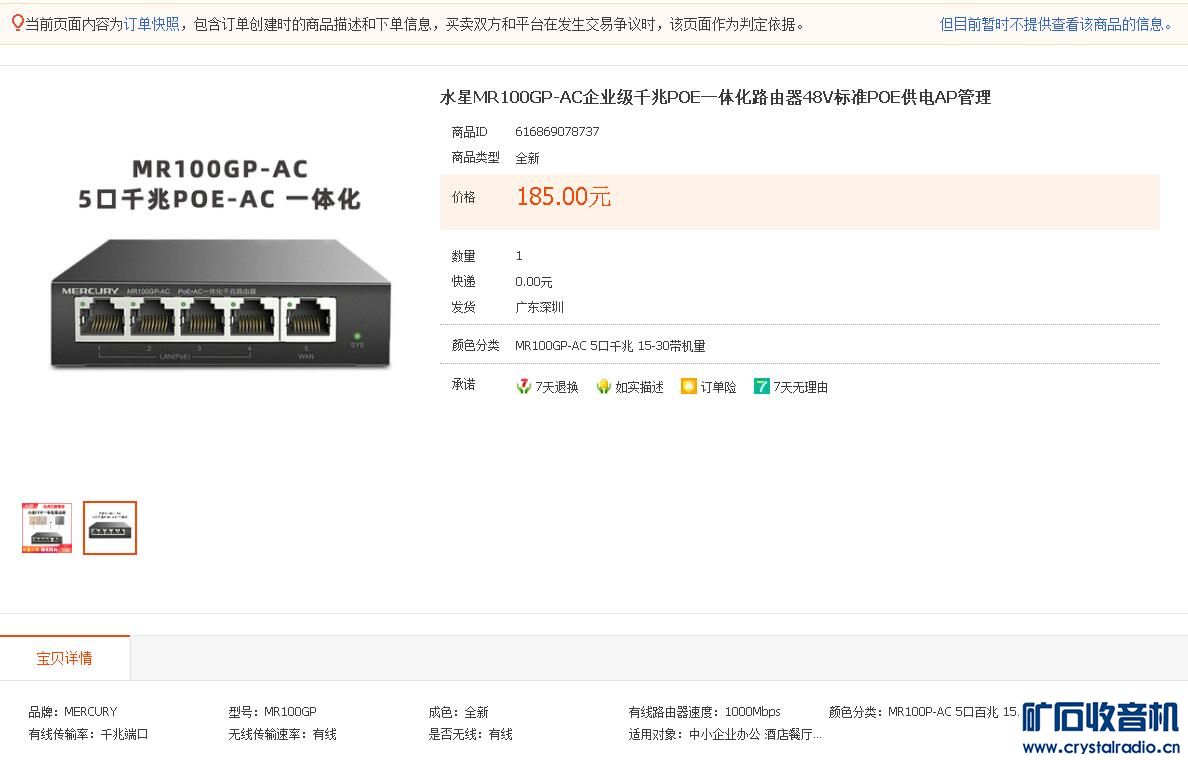Click 适用对象: 中小企业办公 酒店餐厅 attribute
The width and height of the screenshot is (1188, 760).
(724, 733)
